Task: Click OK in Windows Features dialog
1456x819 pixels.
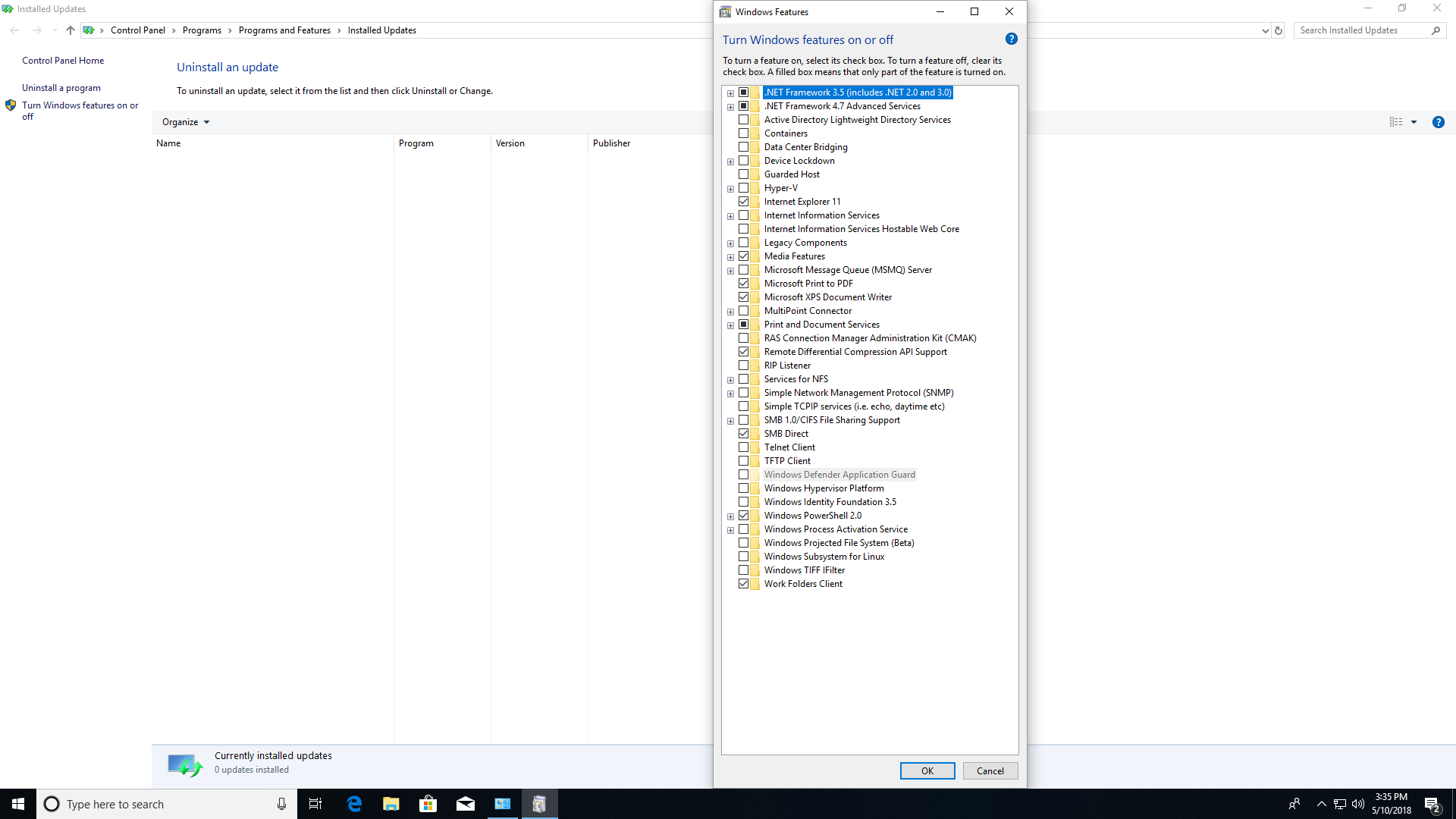Action: click(x=927, y=771)
